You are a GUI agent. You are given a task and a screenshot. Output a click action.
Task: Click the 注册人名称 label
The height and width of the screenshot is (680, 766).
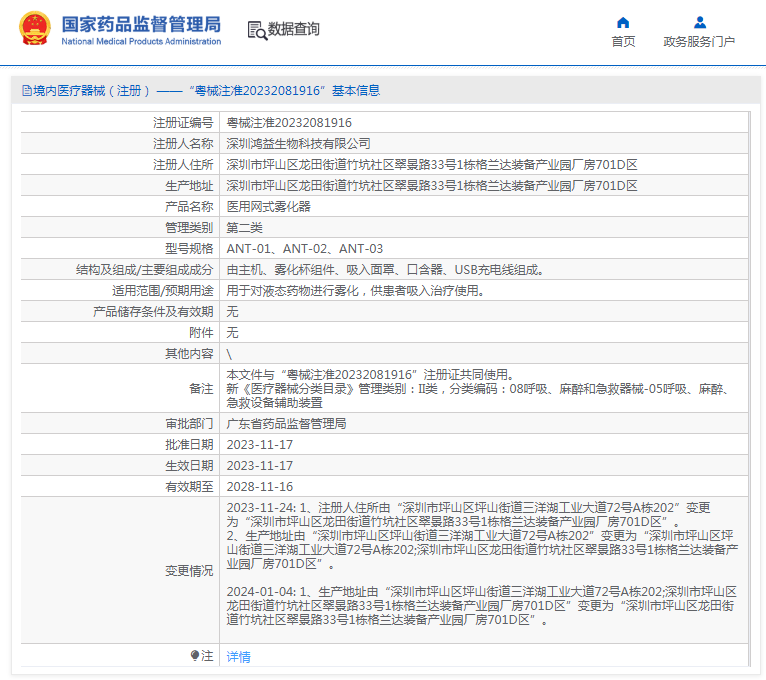[x=183, y=144]
